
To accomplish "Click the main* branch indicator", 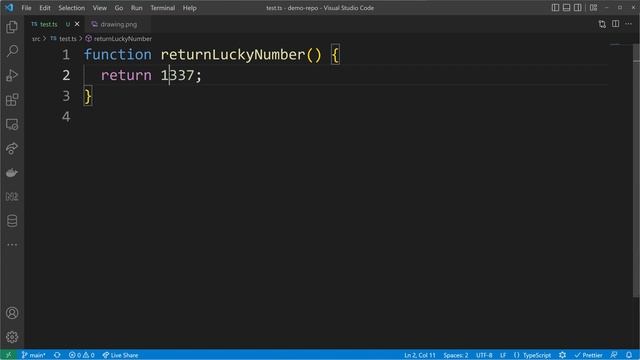I will 33,355.
